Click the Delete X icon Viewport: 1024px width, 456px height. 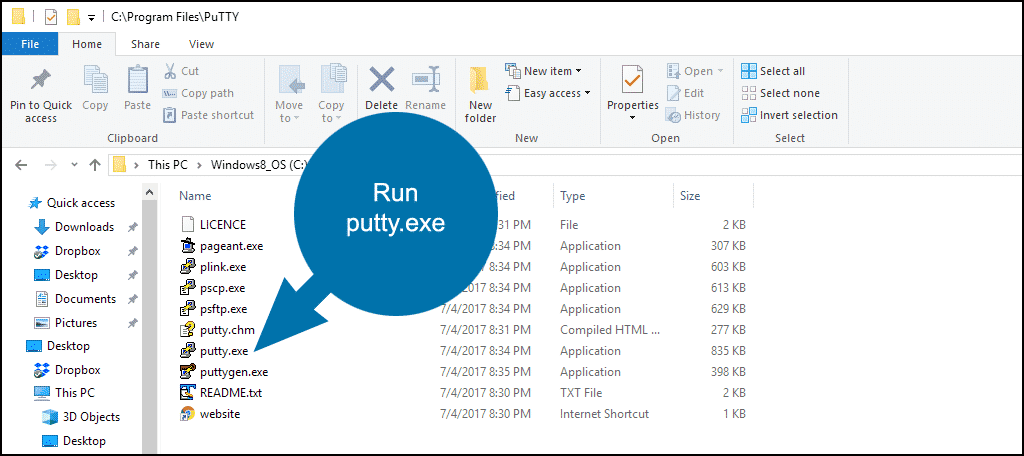[382, 80]
